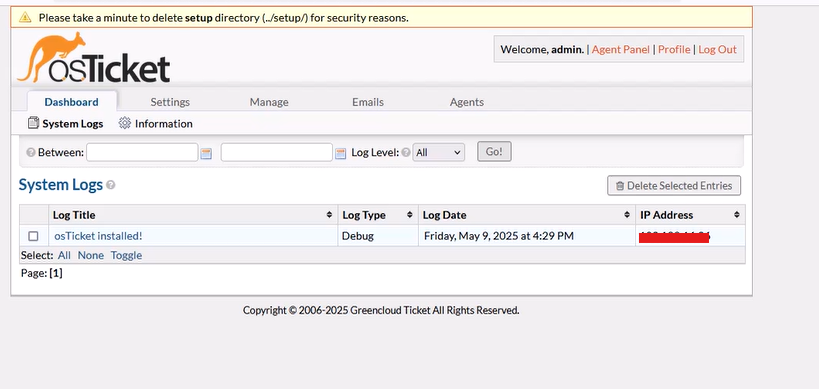Switch to the Agents tab
Image resolution: width=819 pixels, height=389 pixels.
point(467,102)
